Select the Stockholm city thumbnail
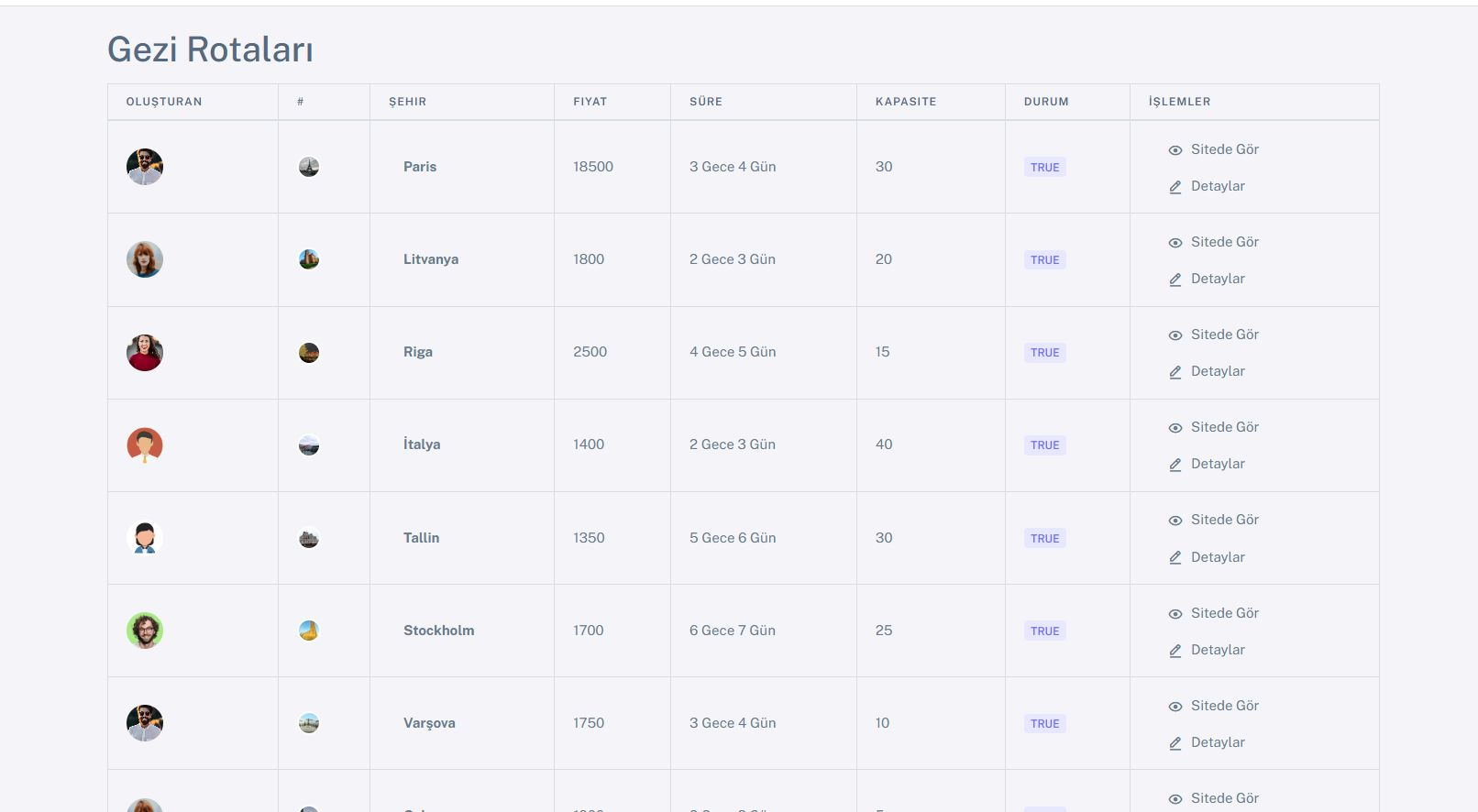The height and width of the screenshot is (812, 1478). pos(309,631)
